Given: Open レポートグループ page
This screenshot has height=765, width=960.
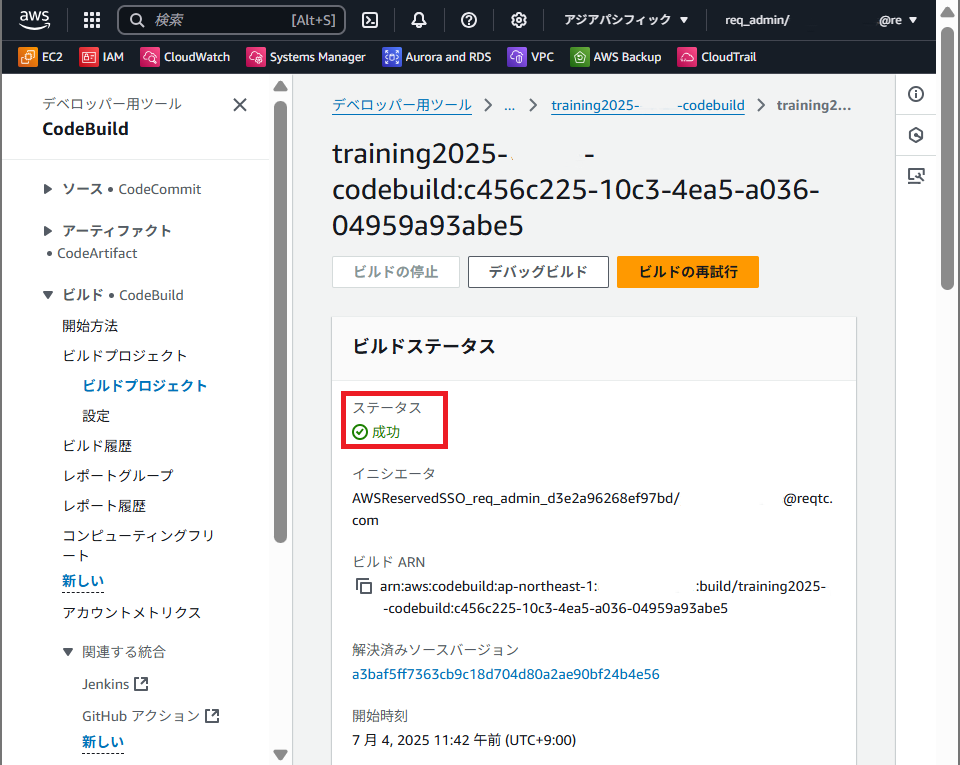Looking at the screenshot, I should [x=118, y=476].
